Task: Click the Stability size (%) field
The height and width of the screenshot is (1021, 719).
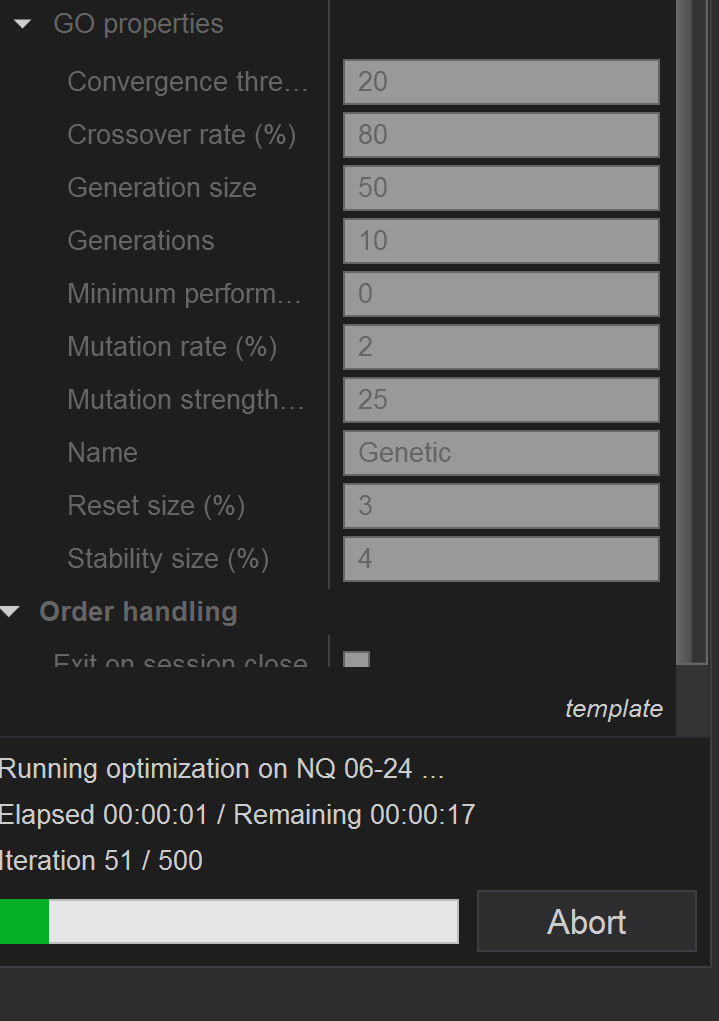Action: [x=500, y=558]
